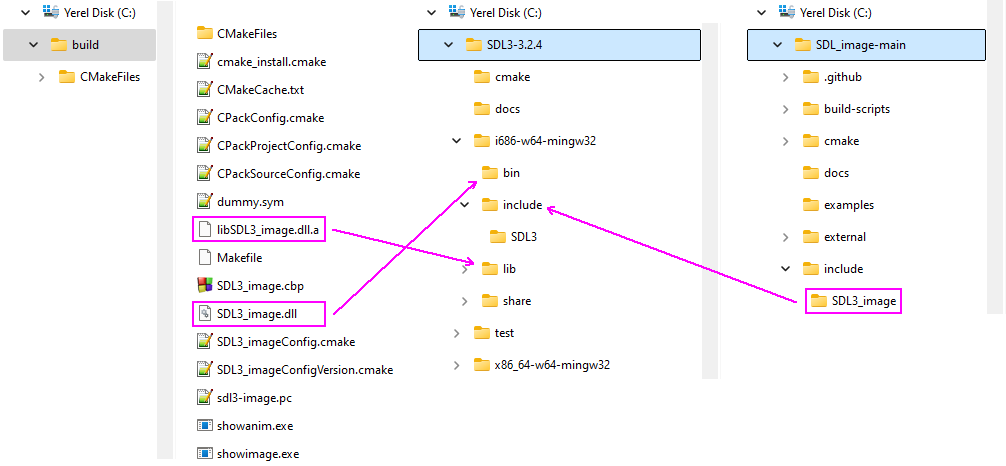Select dummy.sym file icon
1006x466 pixels.
click(205, 202)
